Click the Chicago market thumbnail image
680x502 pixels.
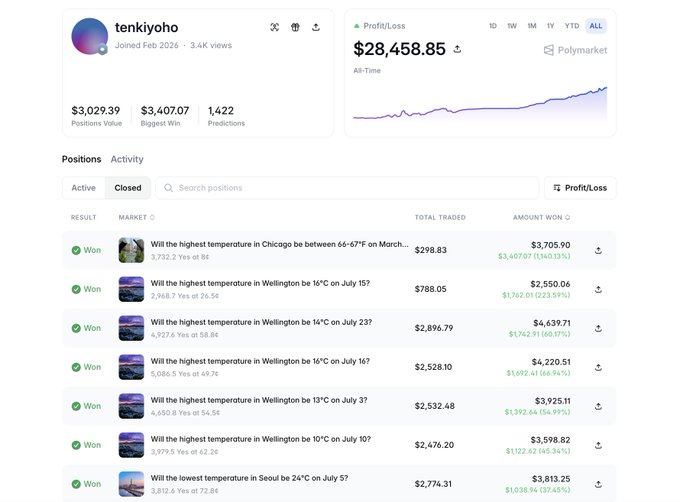click(x=131, y=250)
